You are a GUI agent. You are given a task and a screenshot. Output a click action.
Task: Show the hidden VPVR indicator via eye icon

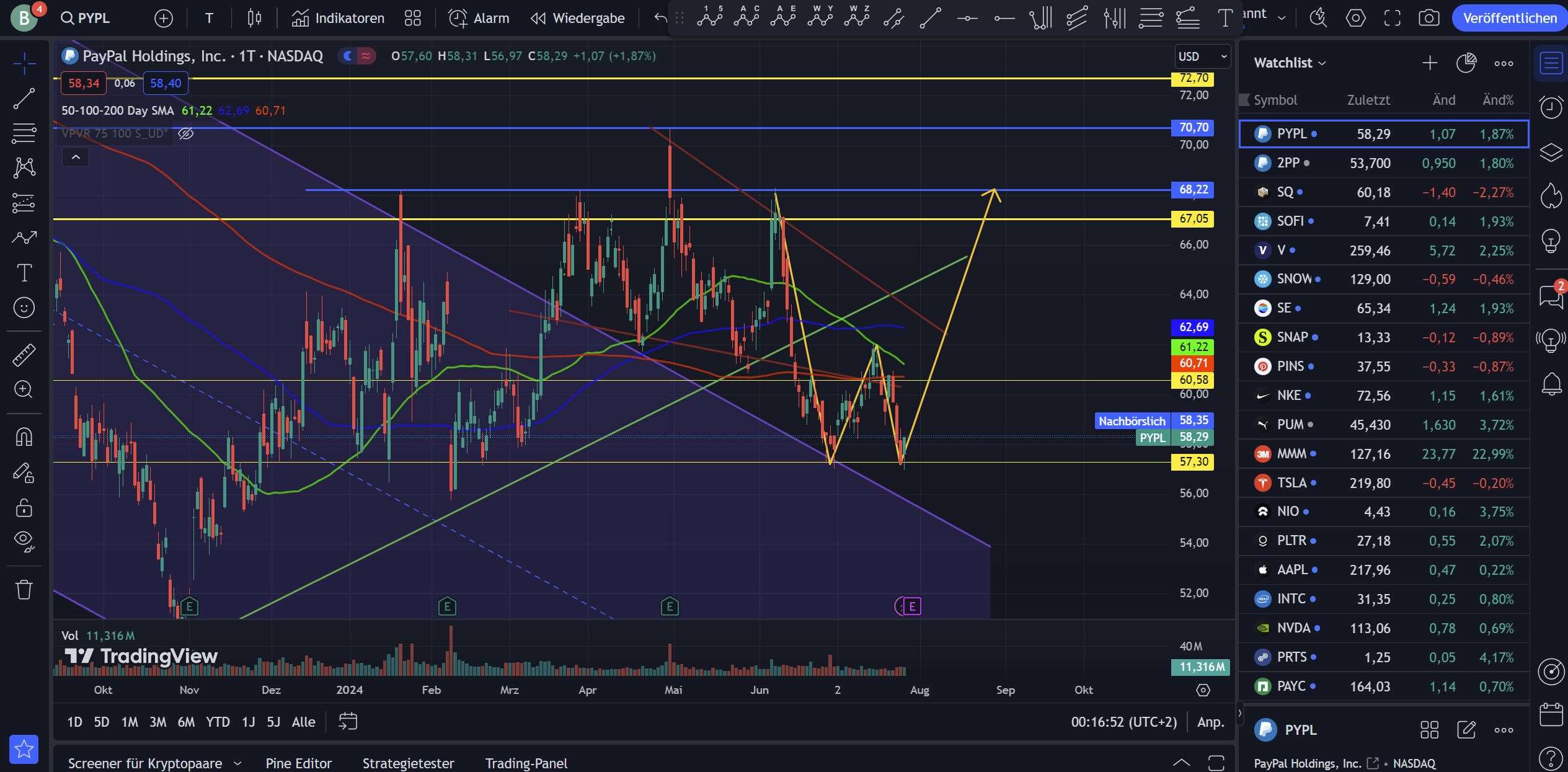click(x=186, y=133)
